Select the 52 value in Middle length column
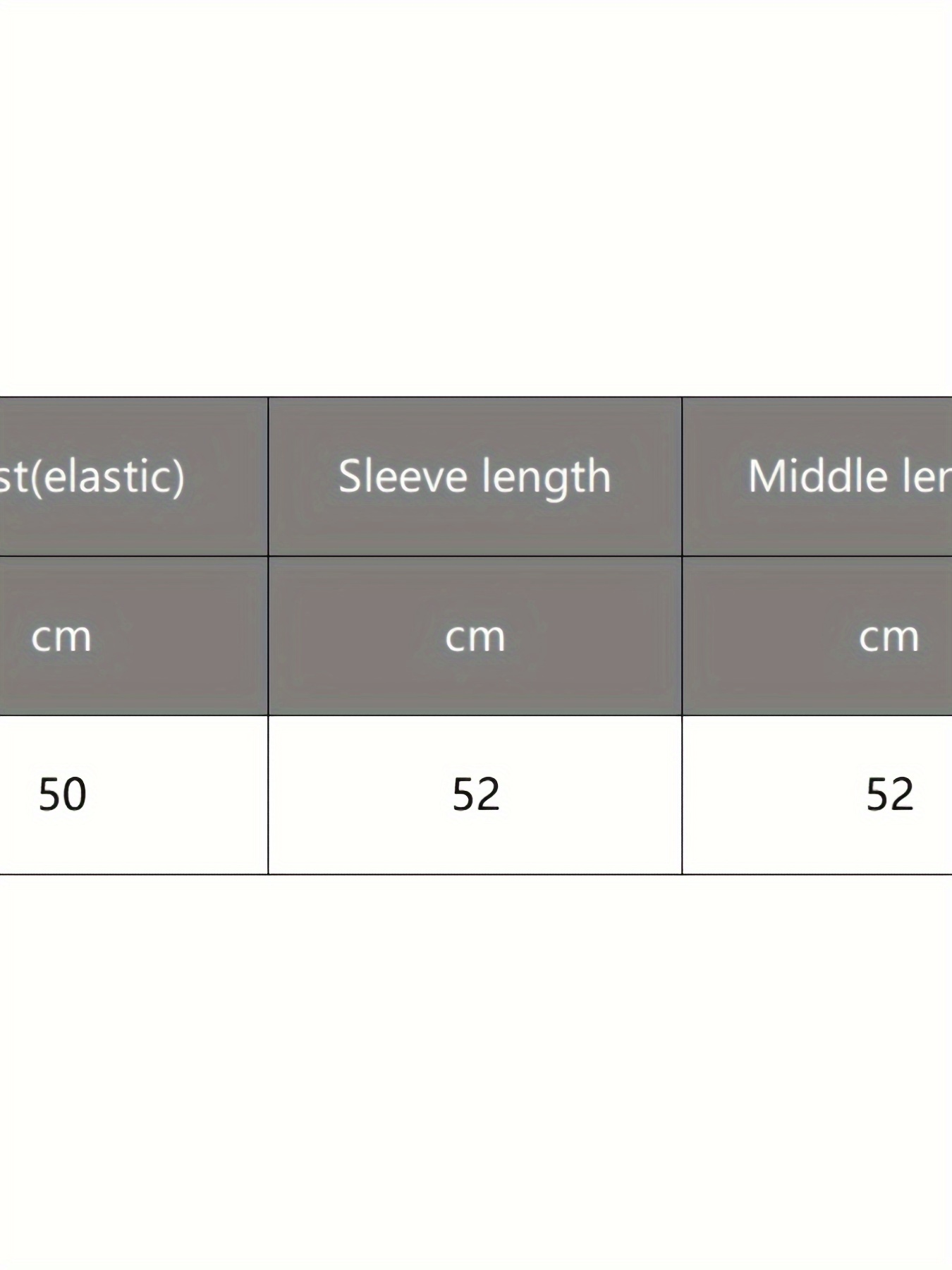Screen dimensions: 952x1270 pos(890,794)
